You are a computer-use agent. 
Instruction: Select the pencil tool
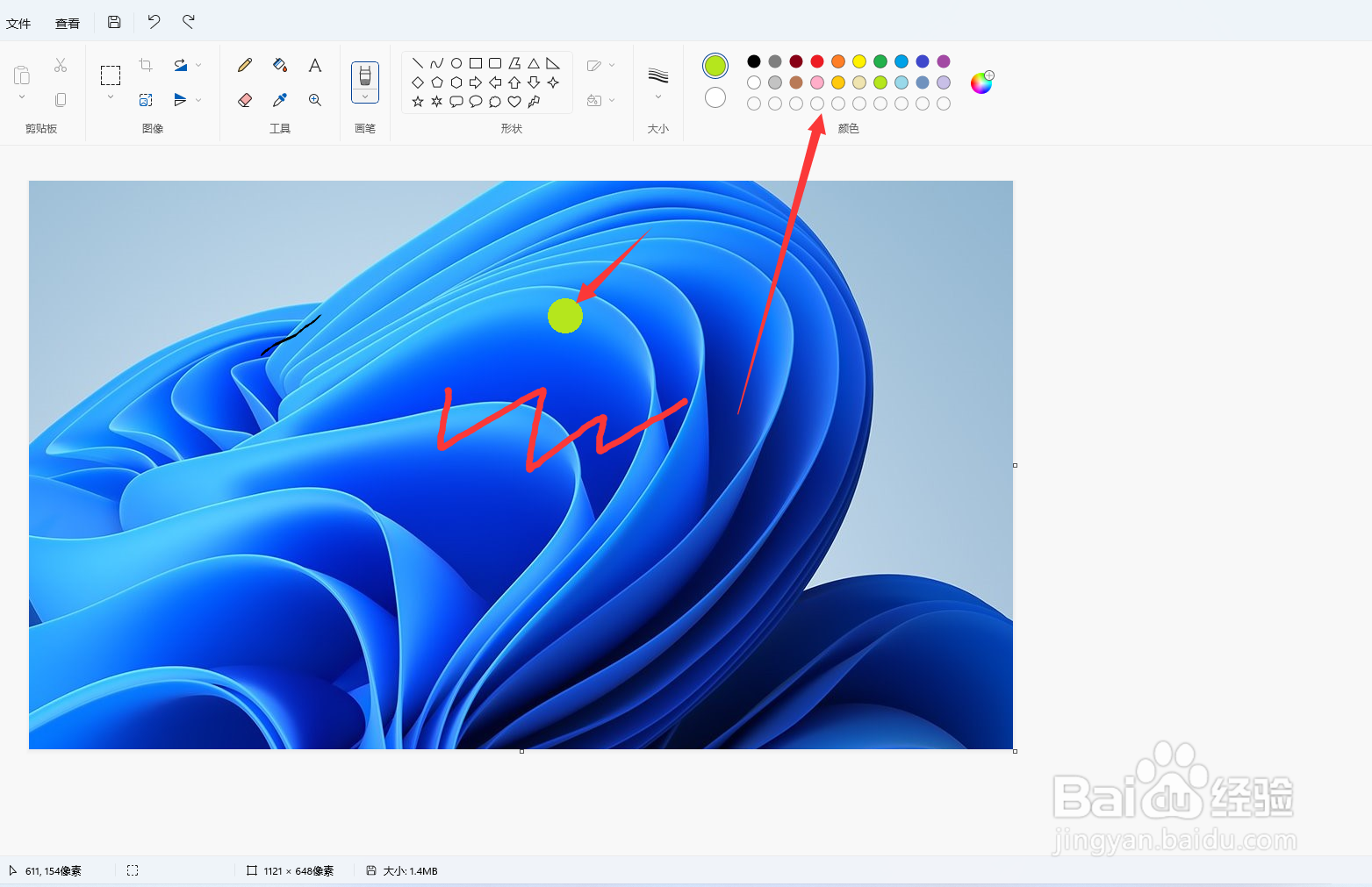(245, 65)
